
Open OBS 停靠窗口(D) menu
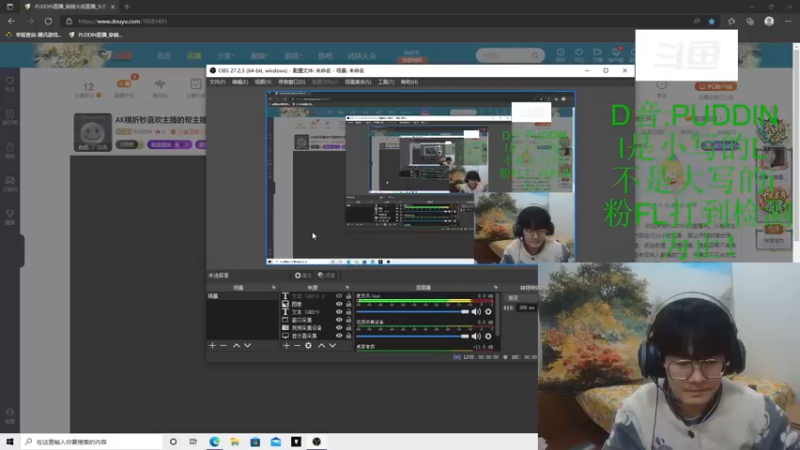coord(291,82)
